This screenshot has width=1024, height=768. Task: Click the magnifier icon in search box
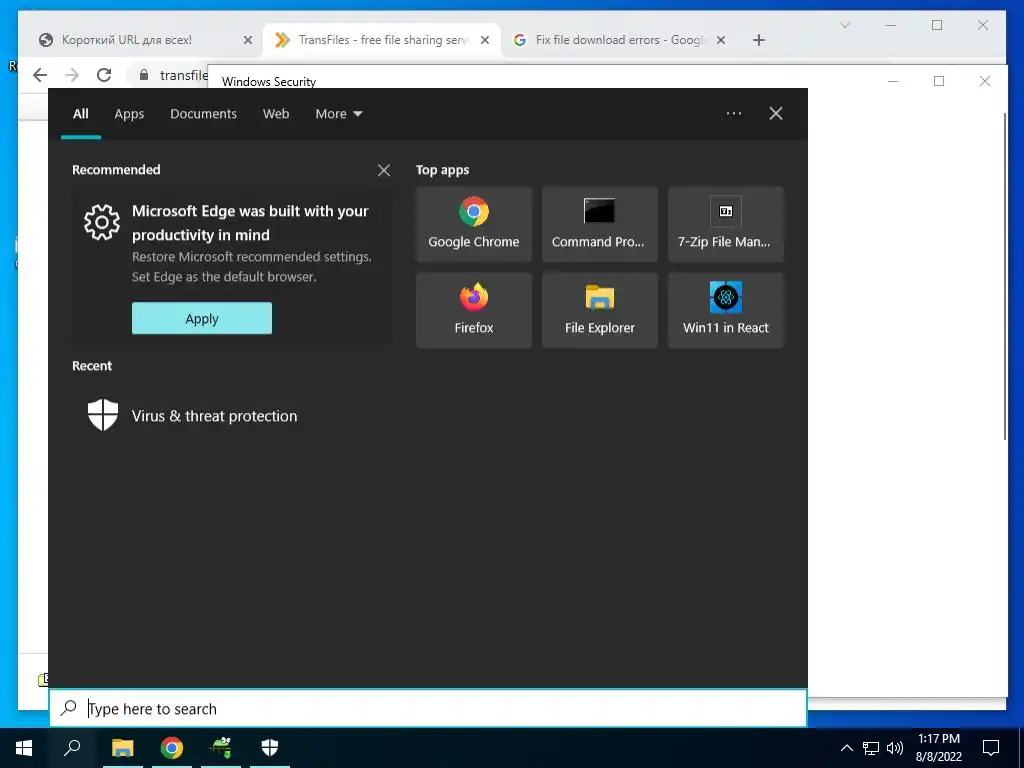69,708
